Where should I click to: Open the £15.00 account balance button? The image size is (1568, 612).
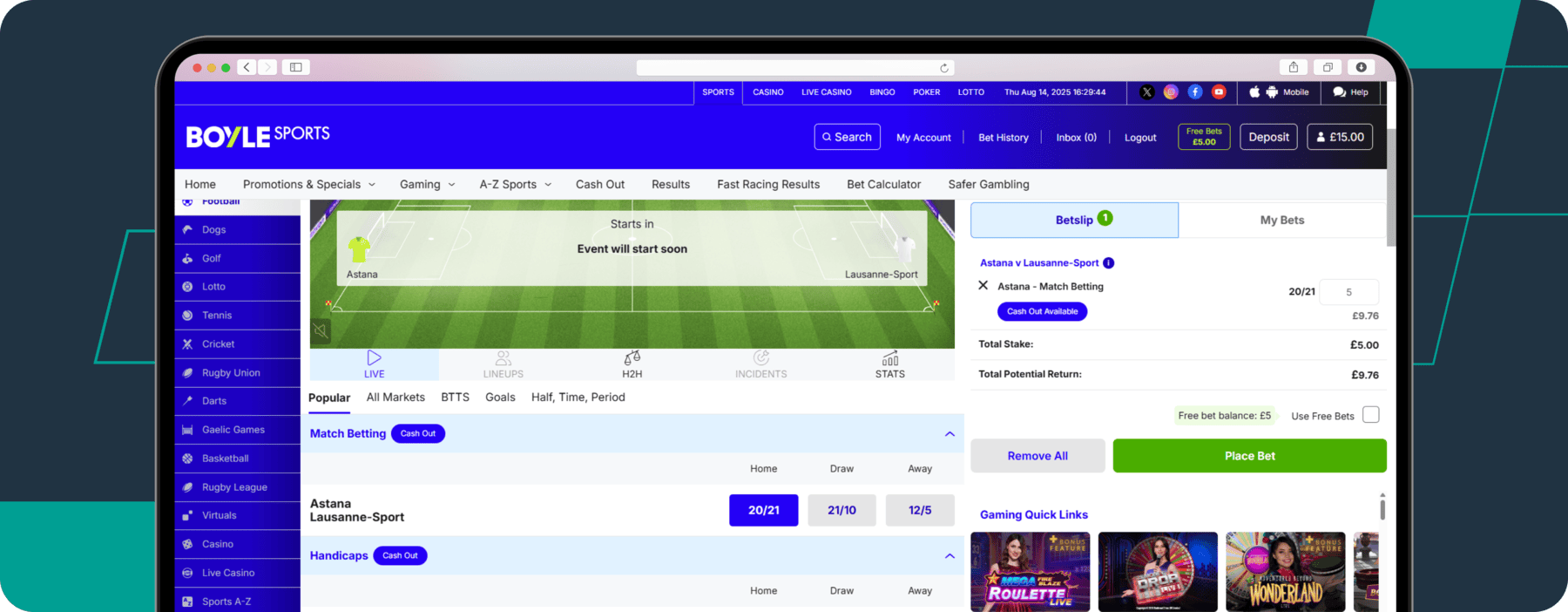click(x=1340, y=137)
